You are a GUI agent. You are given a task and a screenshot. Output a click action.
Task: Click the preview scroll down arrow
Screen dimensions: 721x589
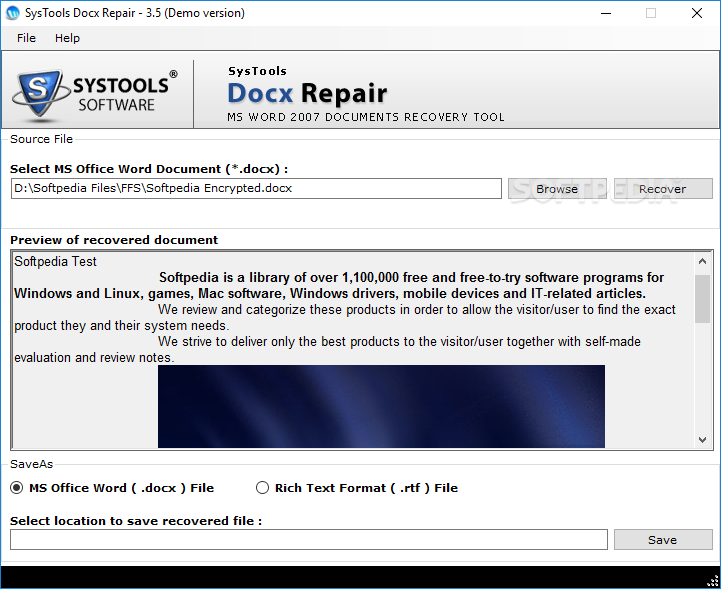point(702,440)
